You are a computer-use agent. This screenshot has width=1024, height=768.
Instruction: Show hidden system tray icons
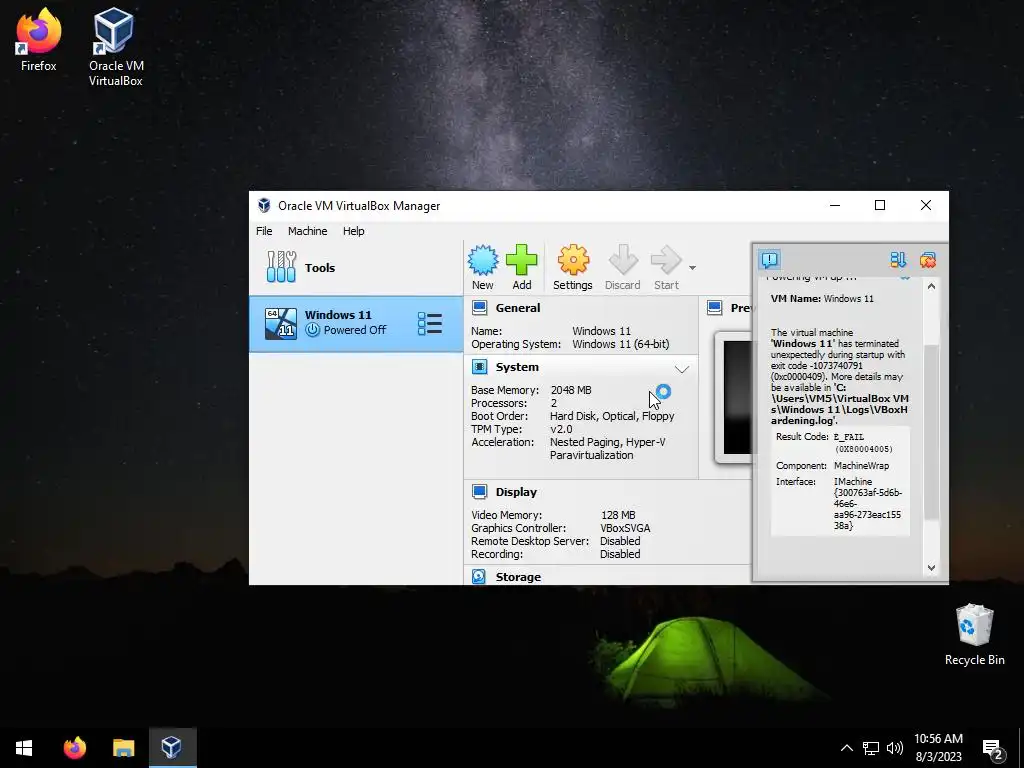point(846,748)
